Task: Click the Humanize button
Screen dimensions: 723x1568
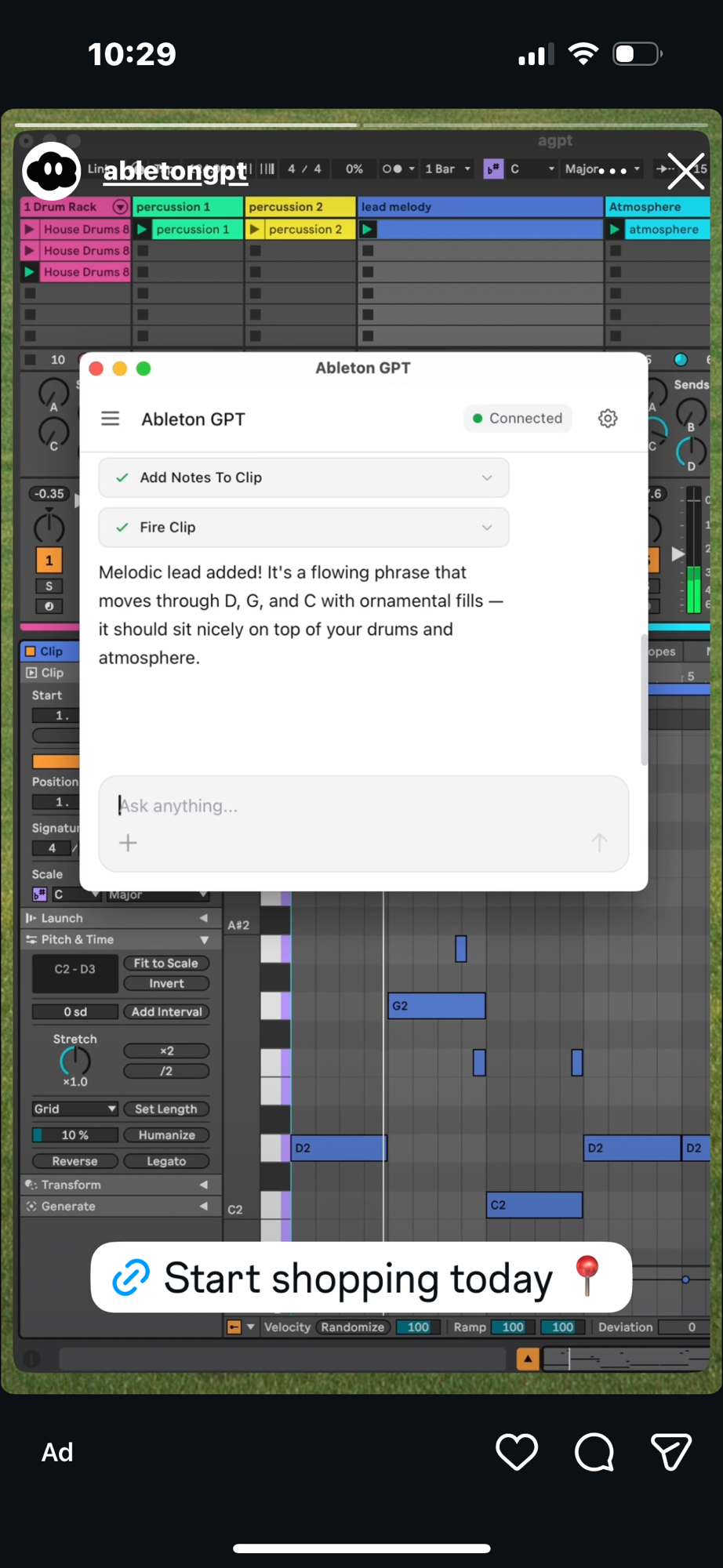Action: pos(166,1135)
